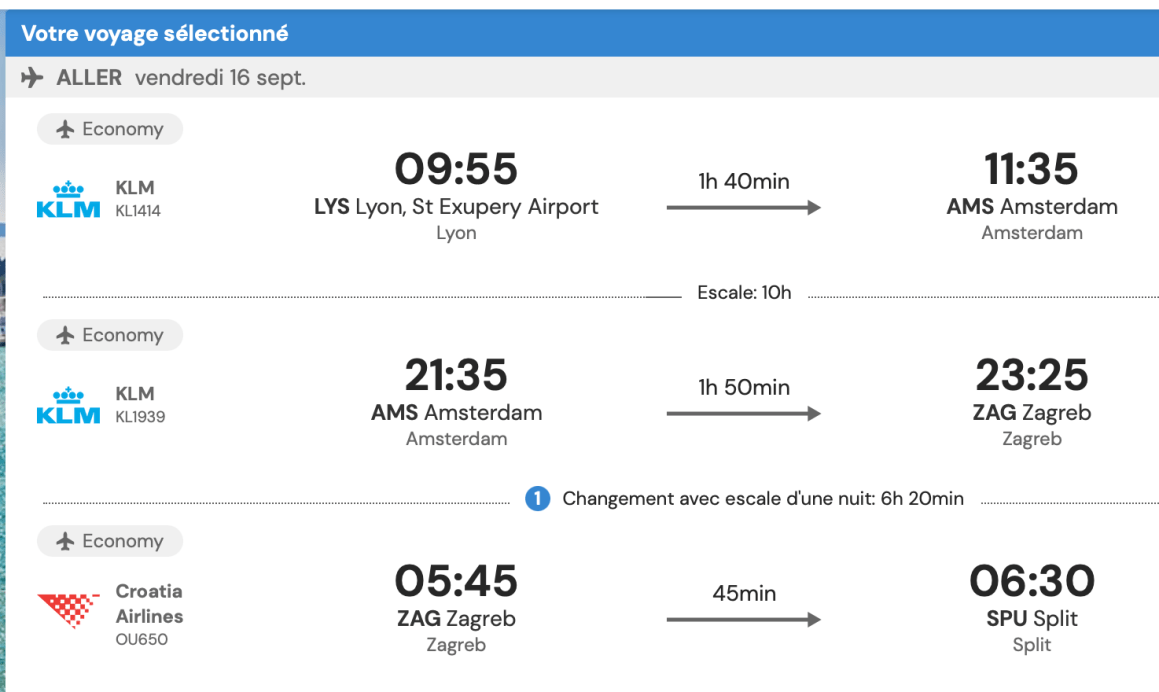Click flight number KL1414

(x=138, y=211)
